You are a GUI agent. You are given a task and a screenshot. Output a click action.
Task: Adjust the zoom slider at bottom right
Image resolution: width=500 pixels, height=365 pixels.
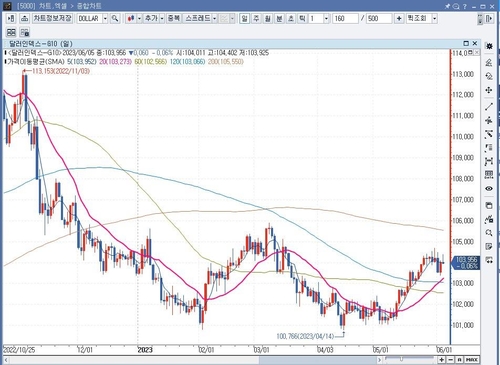[401, 359]
